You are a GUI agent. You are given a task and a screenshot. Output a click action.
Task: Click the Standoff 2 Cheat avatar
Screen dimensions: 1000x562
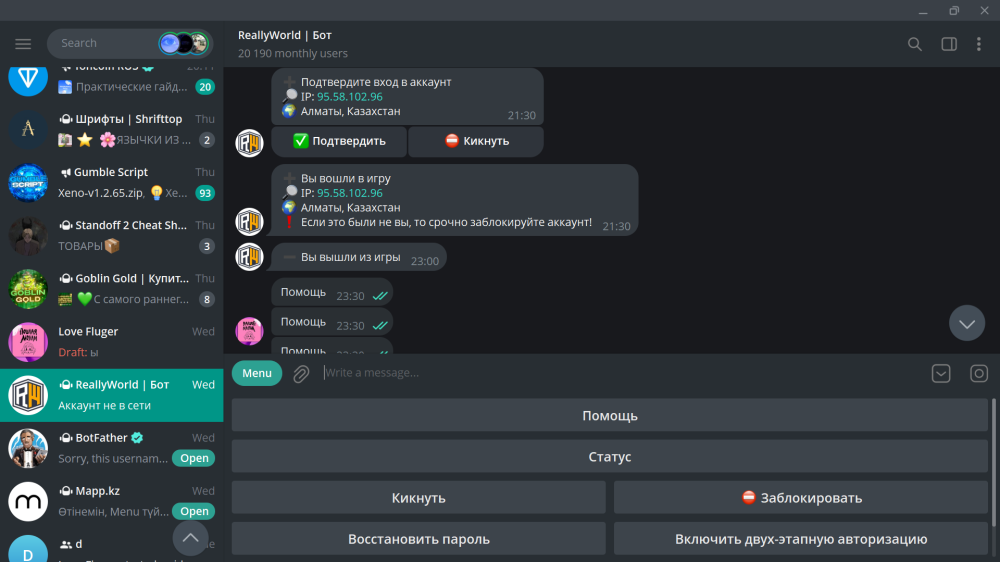(x=28, y=235)
